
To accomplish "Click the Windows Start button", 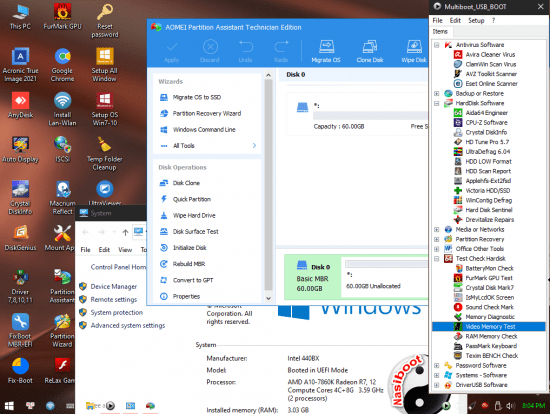I will pyautogui.click(x=9, y=406).
